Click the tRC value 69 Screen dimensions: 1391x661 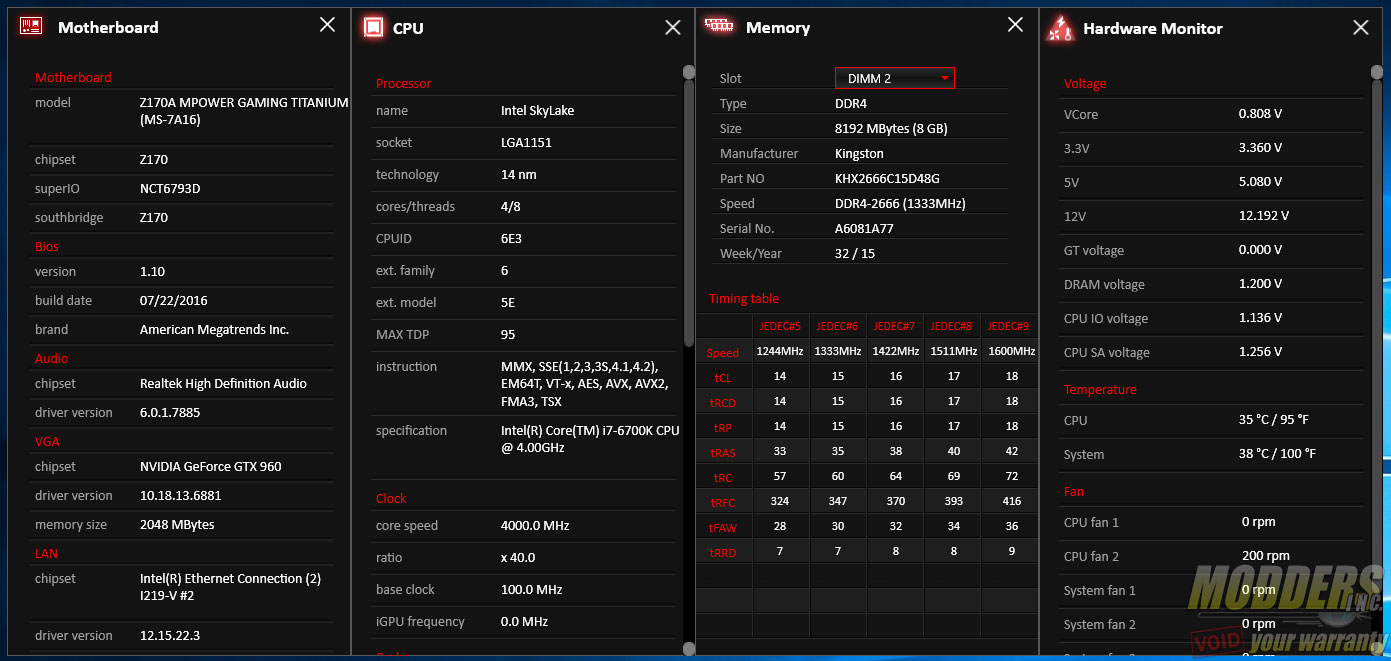tap(953, 476)
